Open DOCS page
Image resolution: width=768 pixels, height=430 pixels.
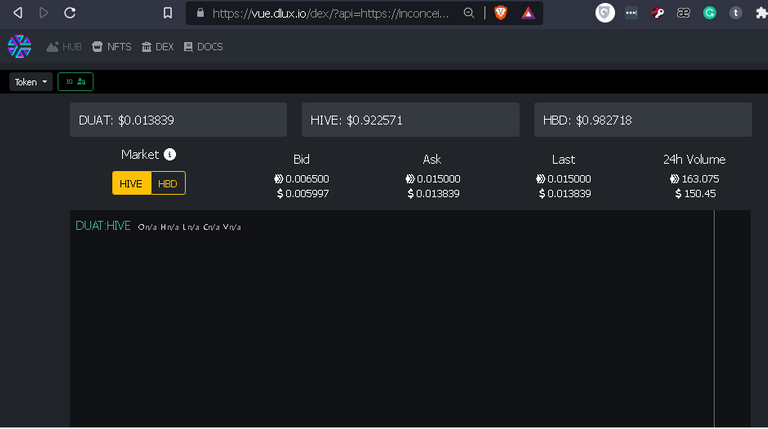pos(203,47)
